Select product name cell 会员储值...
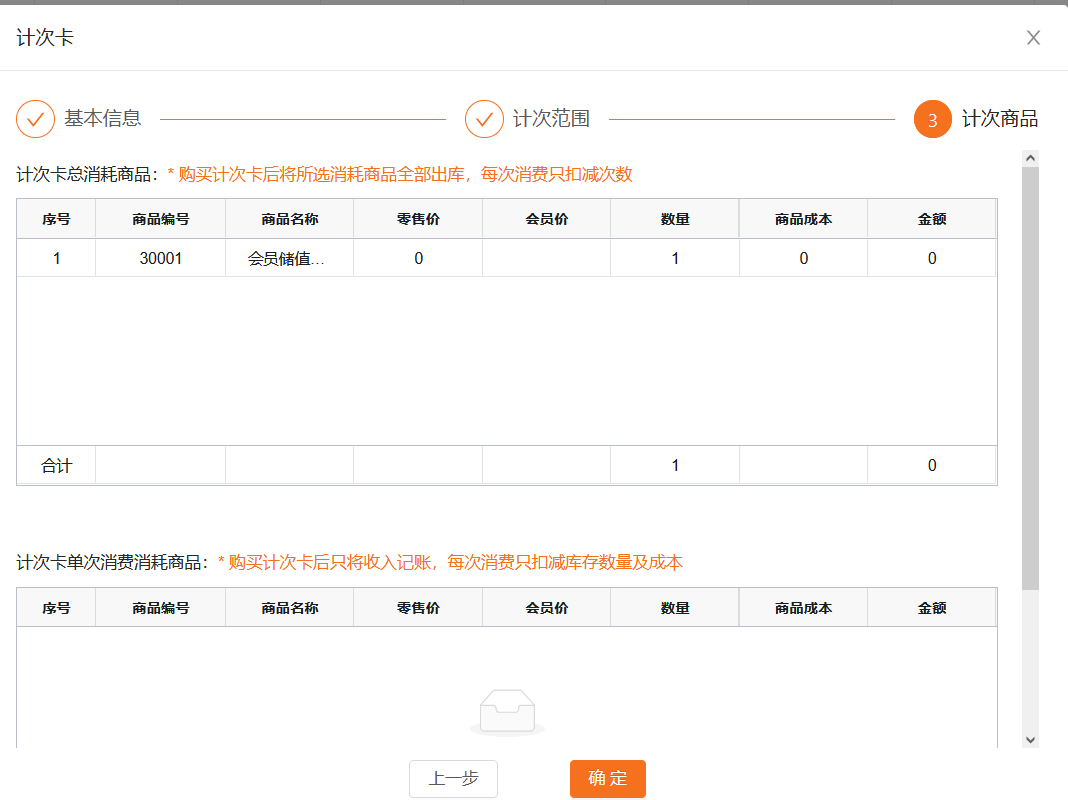Viewport: 1068px width, 800px height. point(289,258)
